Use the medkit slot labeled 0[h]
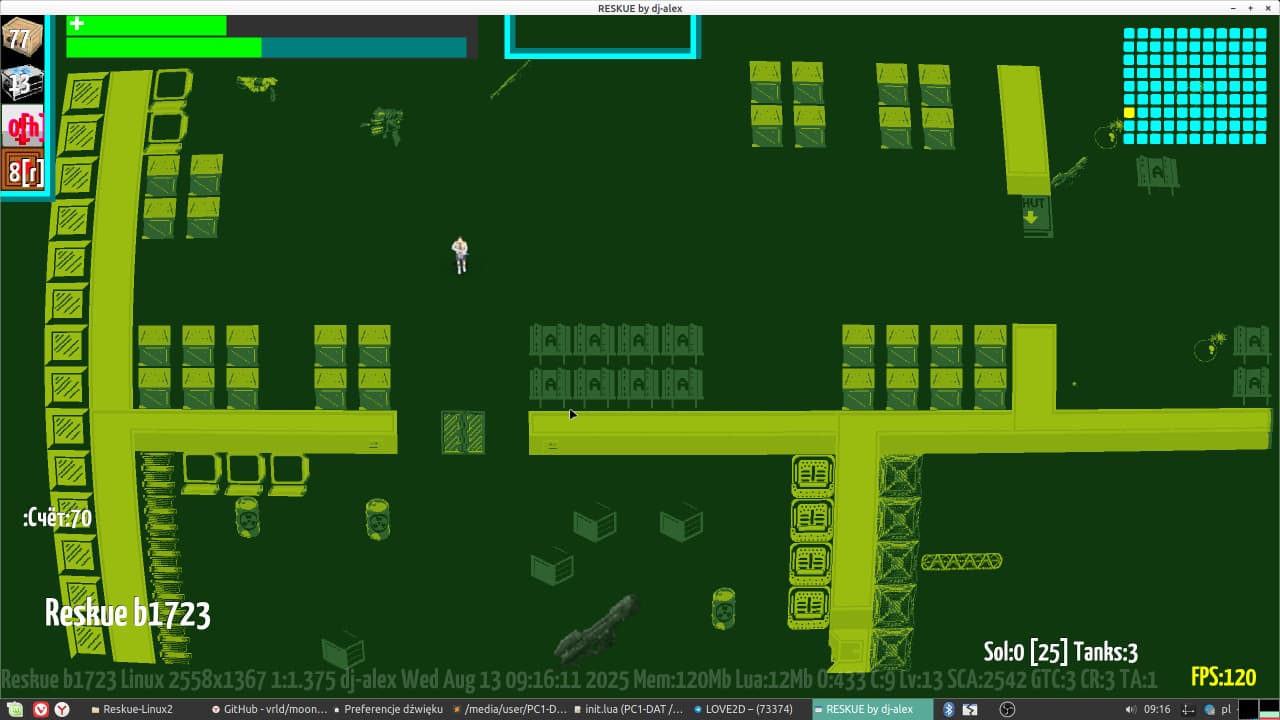The image size is (1280, 720). 22,127
